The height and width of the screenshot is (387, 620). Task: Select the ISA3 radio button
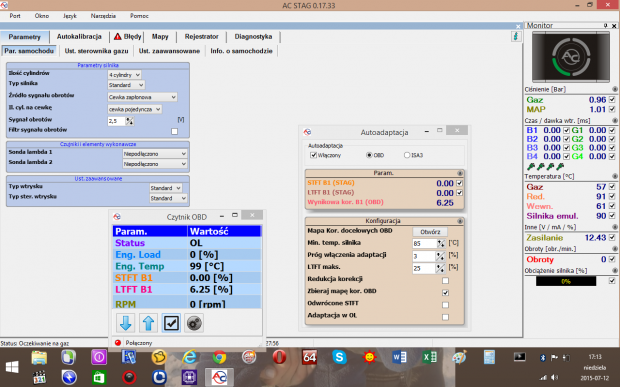[x=407, y=155]
